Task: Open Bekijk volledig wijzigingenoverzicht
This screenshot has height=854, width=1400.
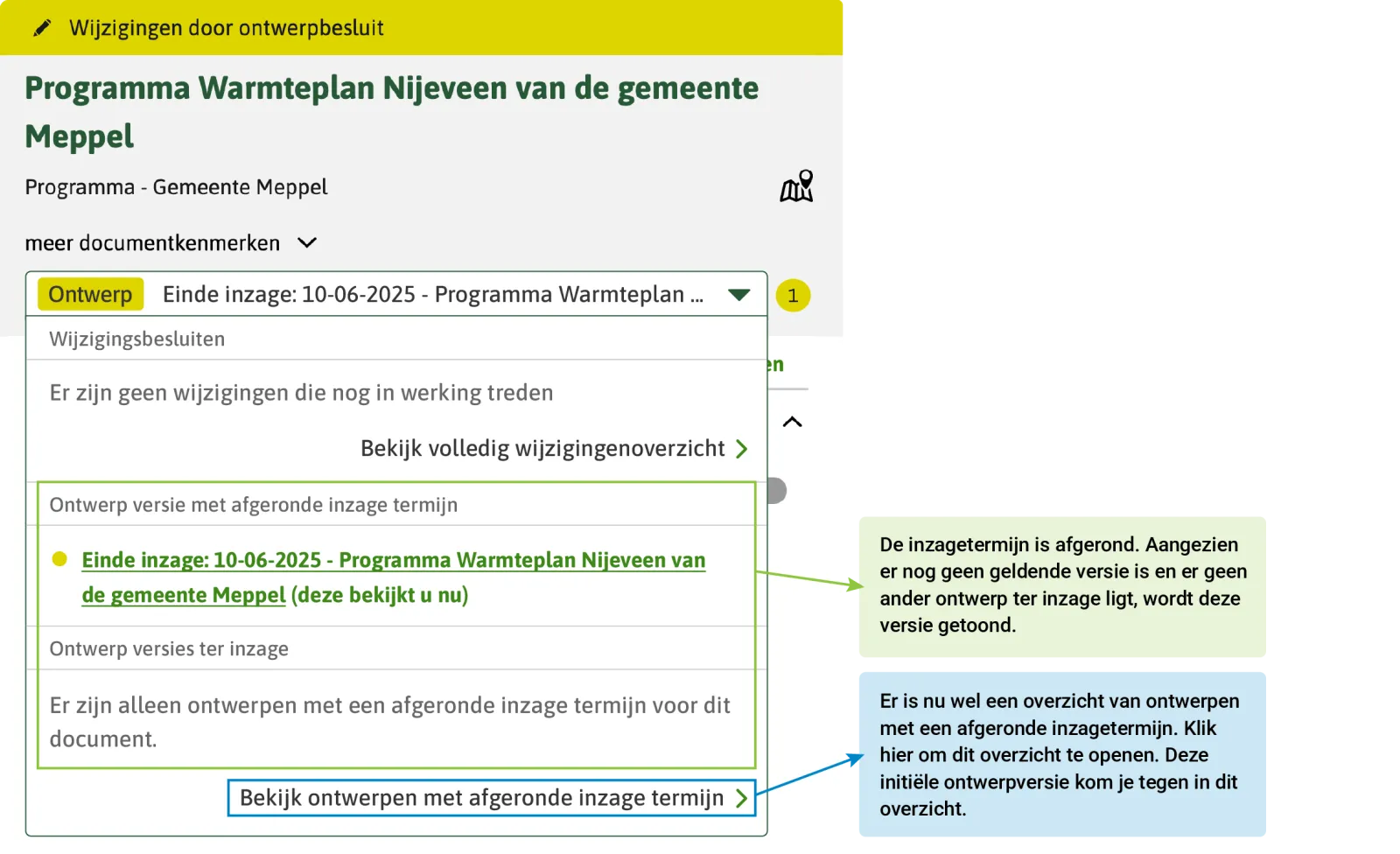Action: point(541,448)
